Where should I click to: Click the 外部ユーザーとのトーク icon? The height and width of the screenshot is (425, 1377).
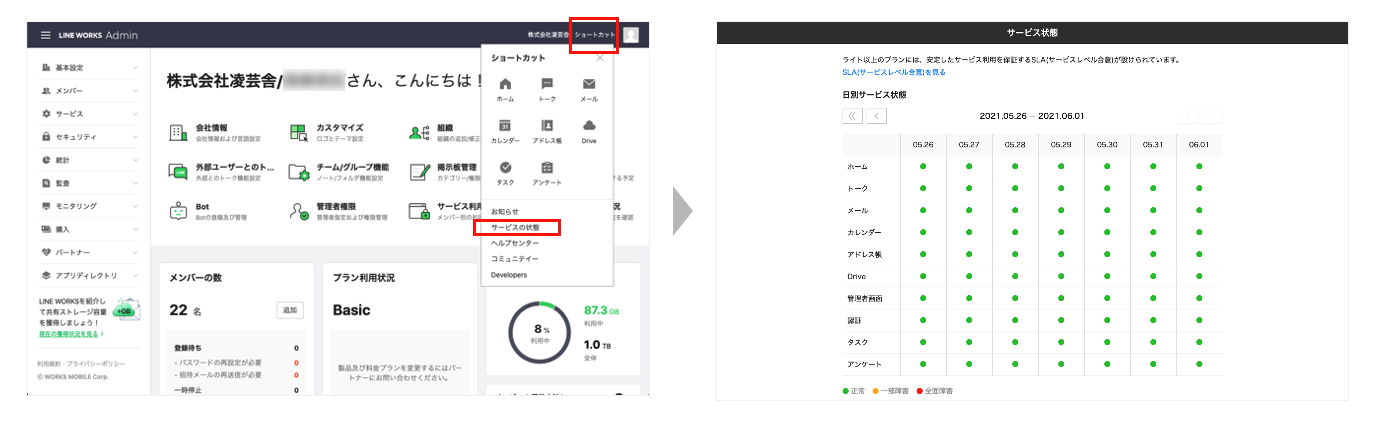(178, 172)
